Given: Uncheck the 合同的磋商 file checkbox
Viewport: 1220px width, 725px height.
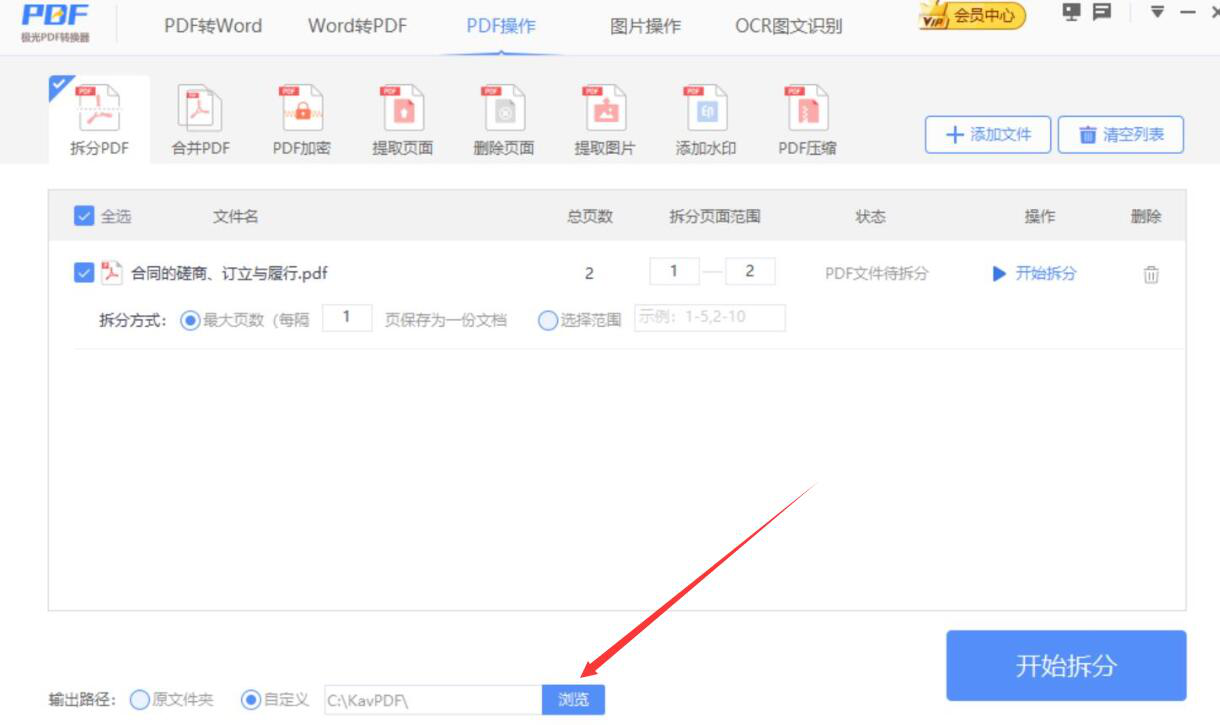Looking at the screenshot, I should click(84, 272).
